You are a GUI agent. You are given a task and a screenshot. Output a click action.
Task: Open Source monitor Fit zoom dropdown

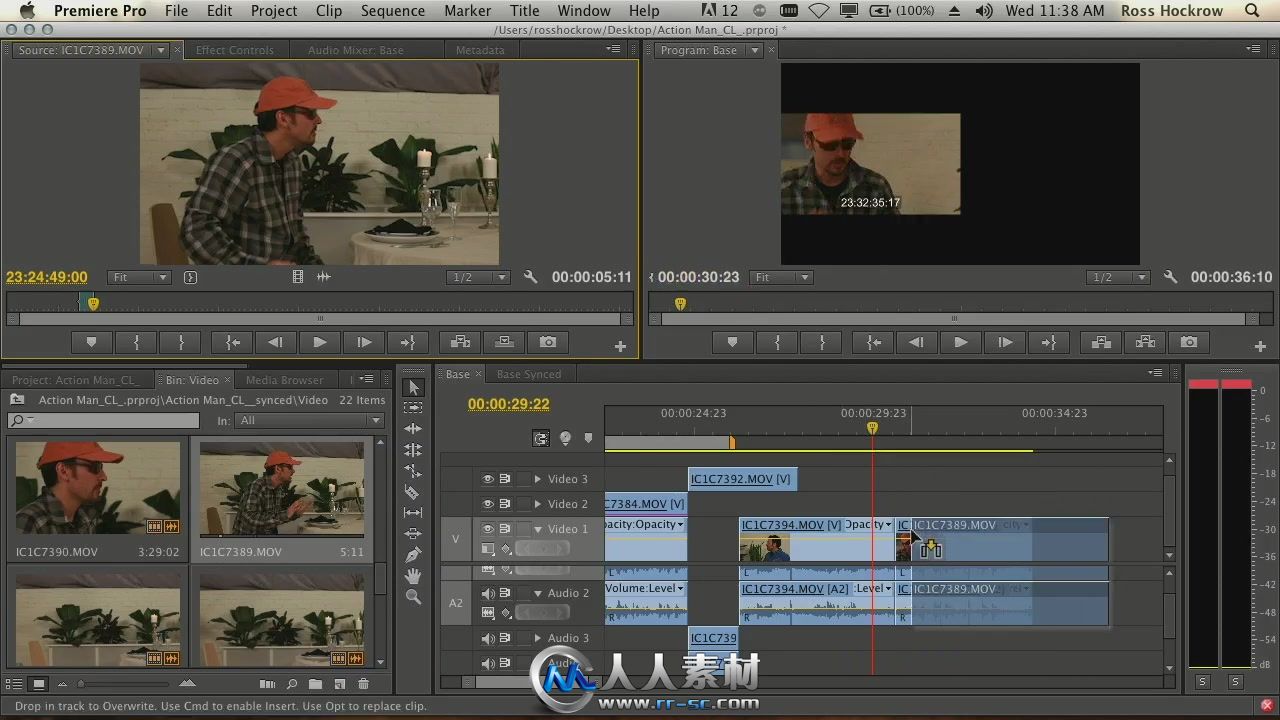click(x=138, y=277)
